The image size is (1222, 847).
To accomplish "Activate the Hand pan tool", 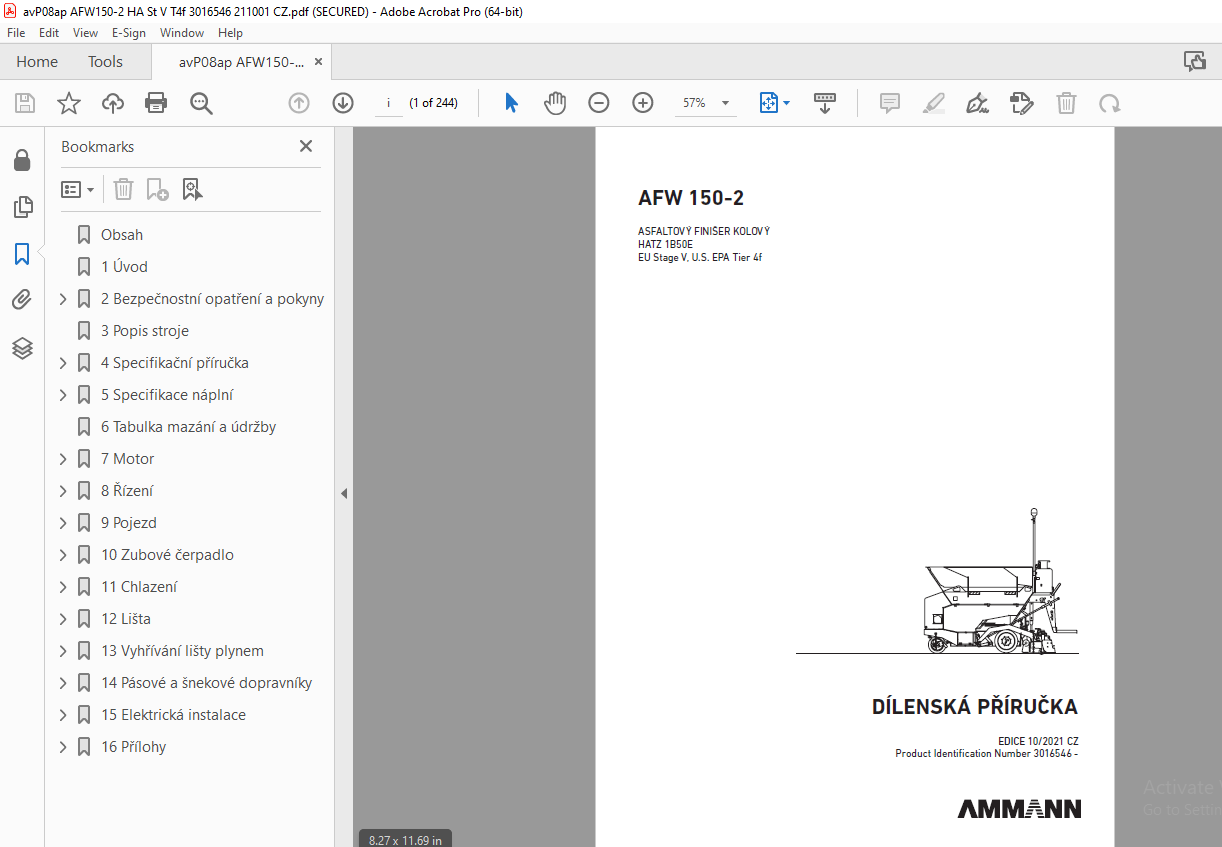I will coord(555,103).
